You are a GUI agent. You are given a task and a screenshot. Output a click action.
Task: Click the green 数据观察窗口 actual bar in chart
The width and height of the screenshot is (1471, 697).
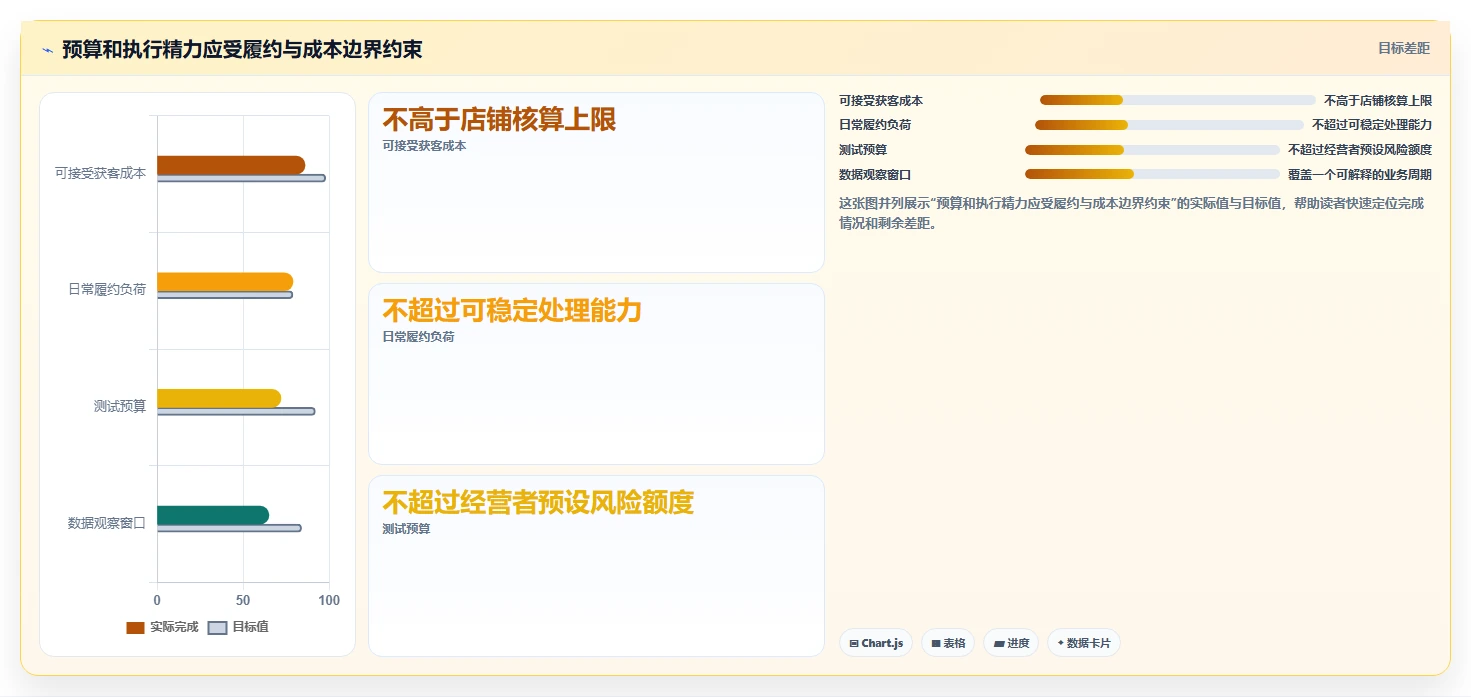click(213, 515)
